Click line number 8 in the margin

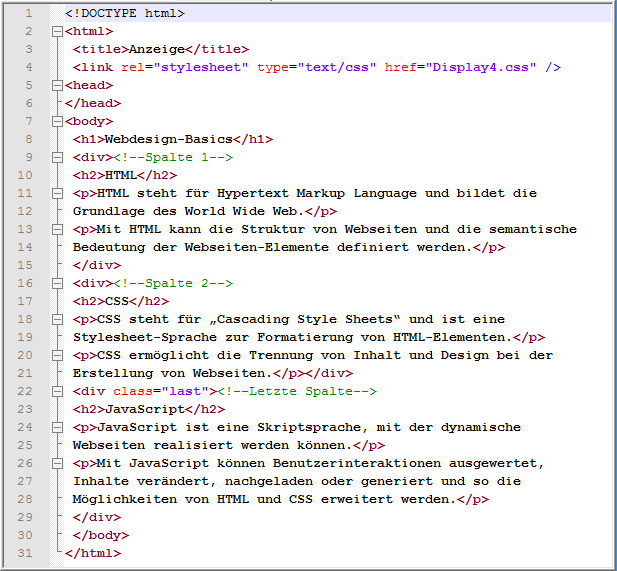(29, 139)
